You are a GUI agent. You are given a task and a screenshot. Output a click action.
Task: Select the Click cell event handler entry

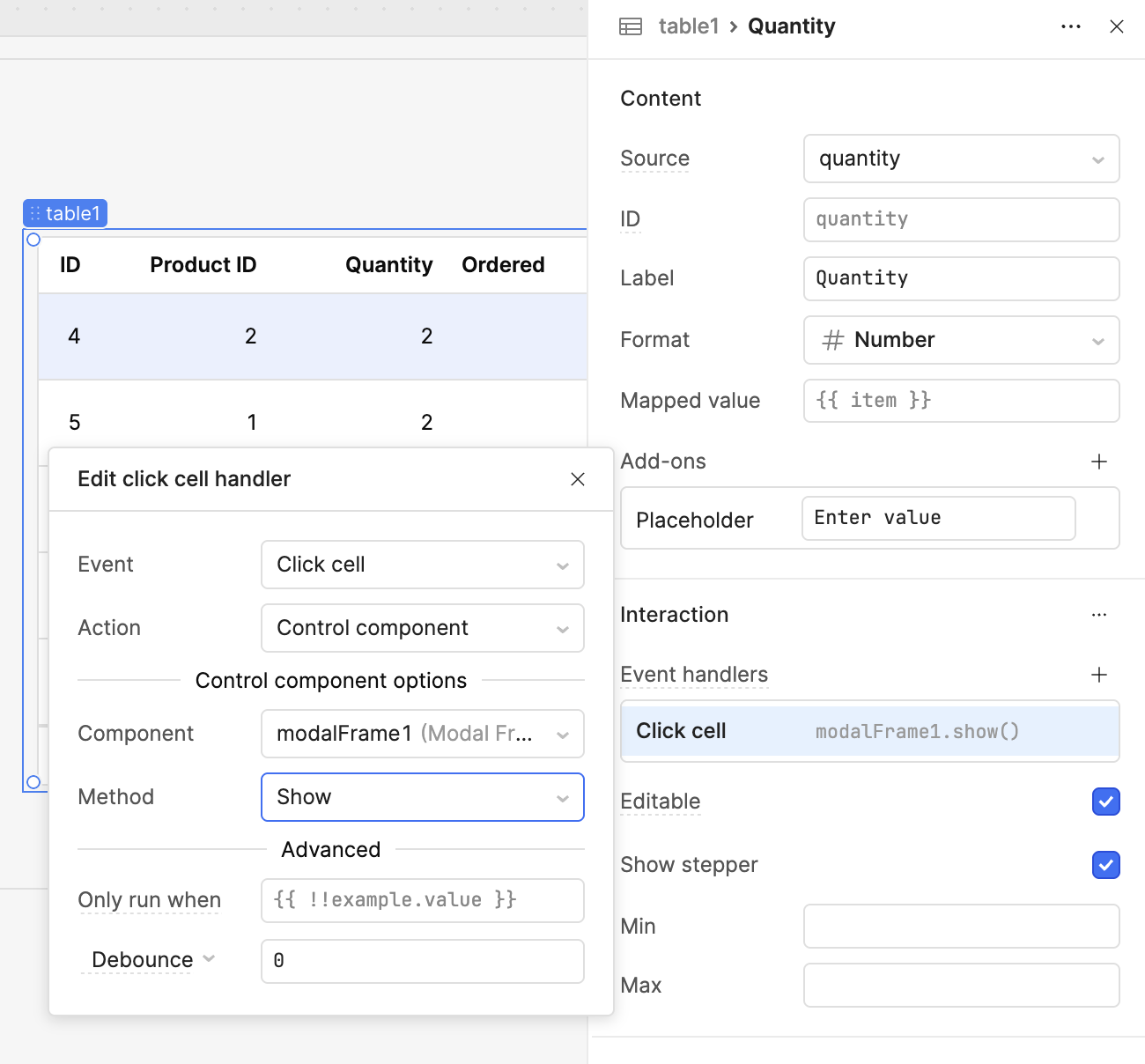coord(869,731)
